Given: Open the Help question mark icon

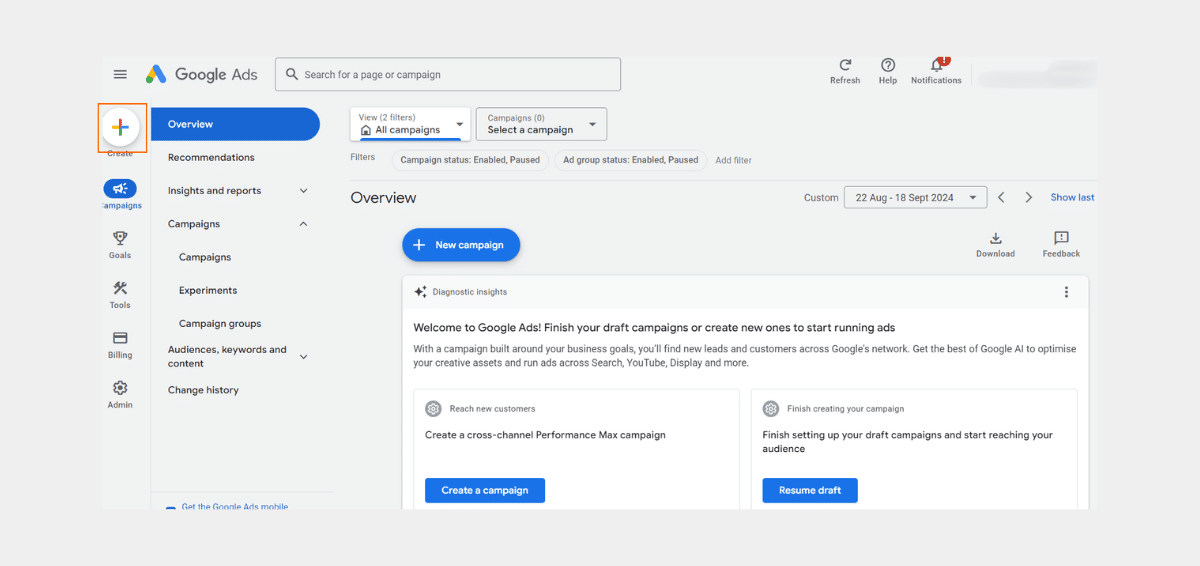Looking at the screenshot, I should [888, 64].
